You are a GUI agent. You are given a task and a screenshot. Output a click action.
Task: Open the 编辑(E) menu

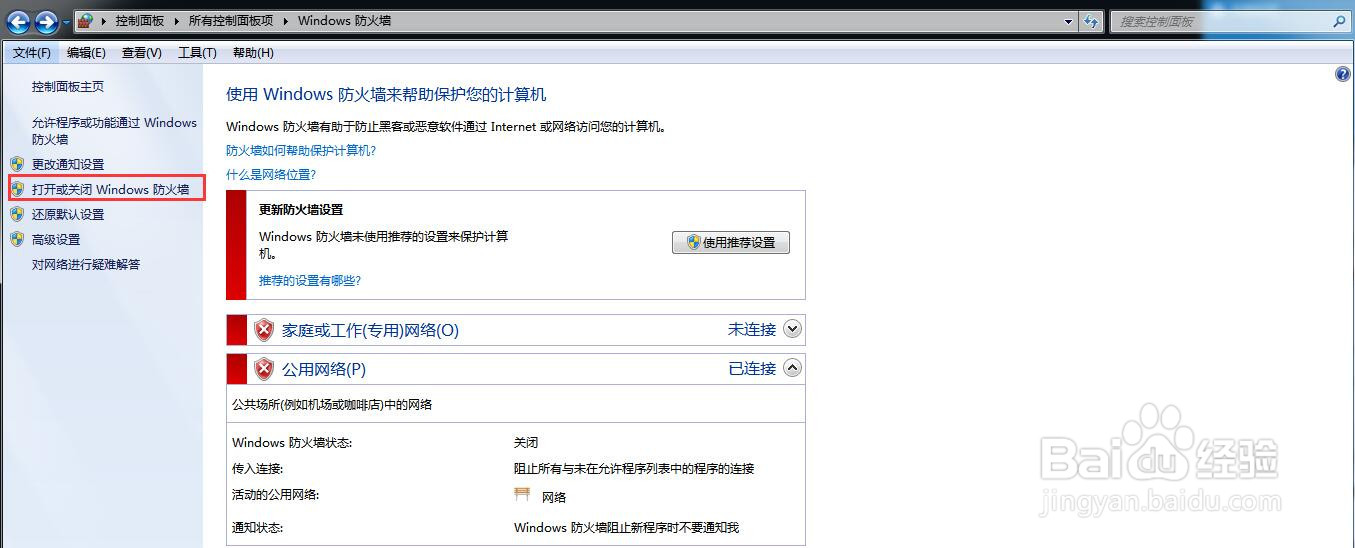pos(86,53)
